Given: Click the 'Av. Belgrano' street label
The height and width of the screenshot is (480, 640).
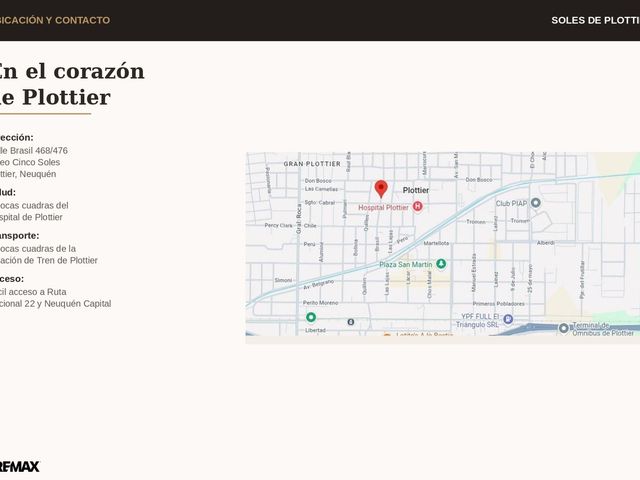Looking at the screenshot, I should tap(318, 285).
